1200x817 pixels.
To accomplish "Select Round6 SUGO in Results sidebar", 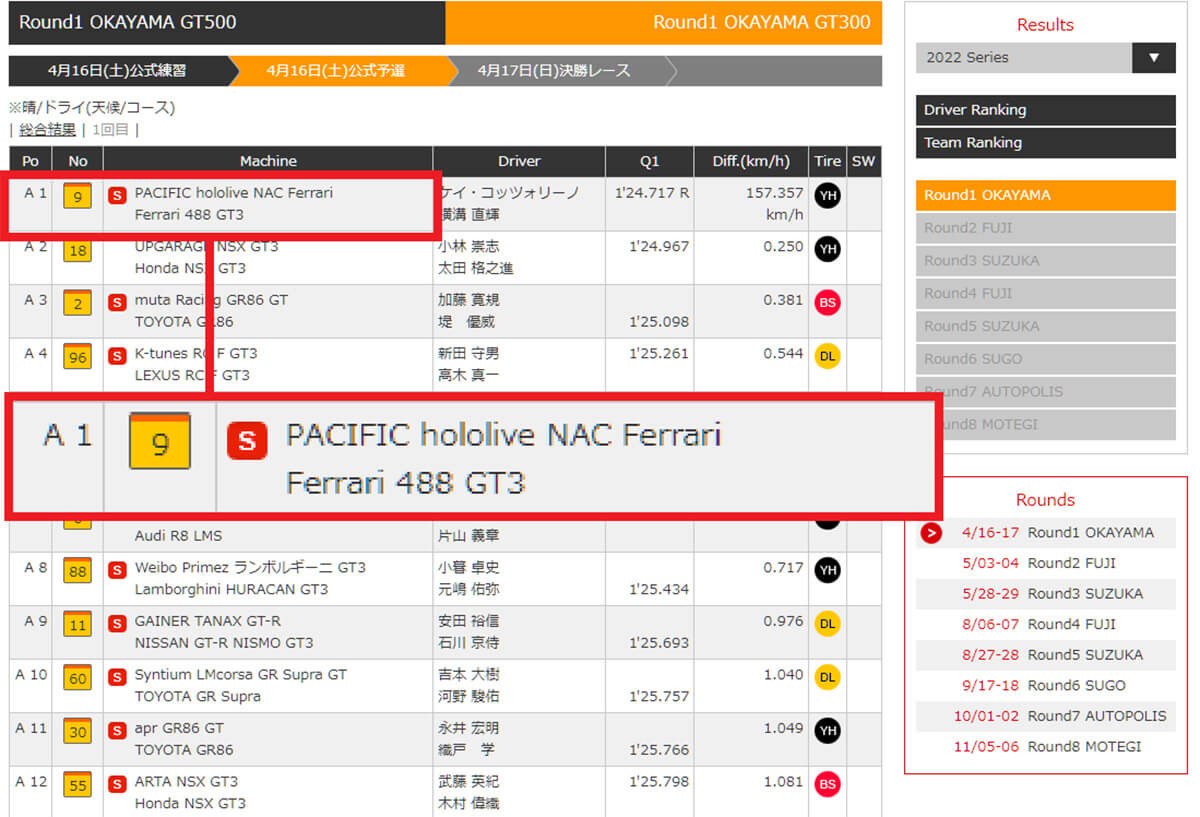I will click(x=1045, y=359).
